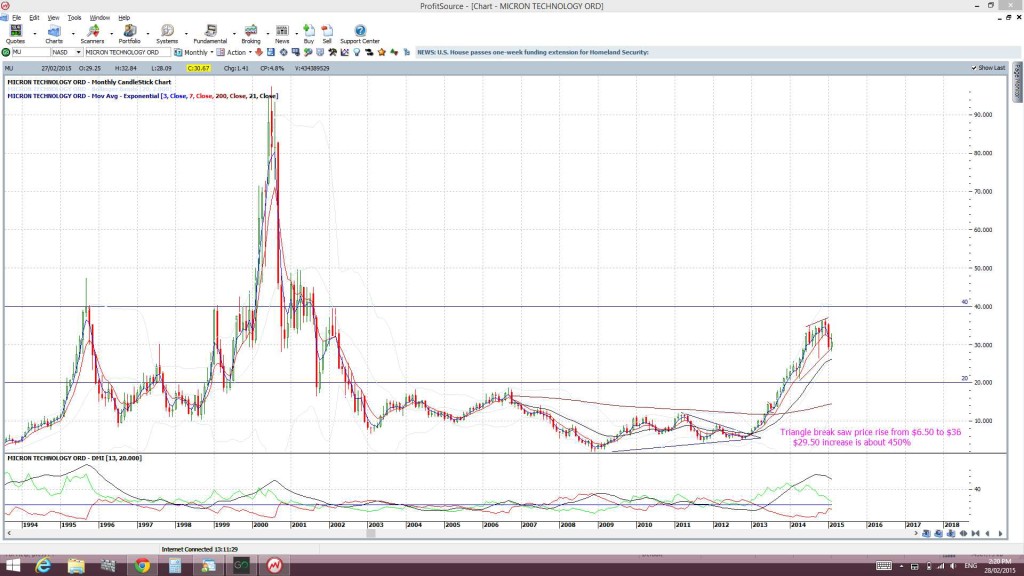Open the Quotes toolbar button
This screenshot has height=576, width=1024.
pos(16,34)
